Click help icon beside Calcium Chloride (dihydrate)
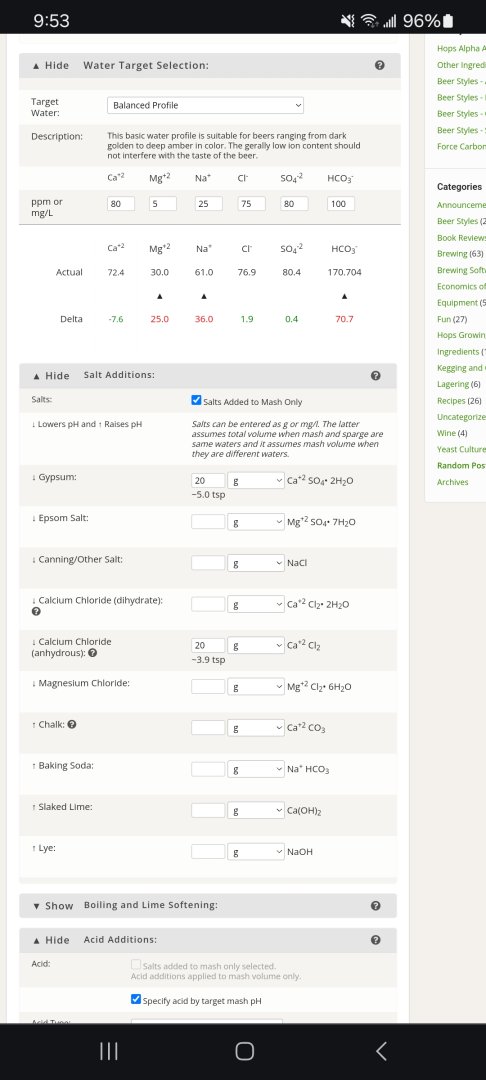Image resolution: width=486 pixels, height=1080 pixels. pos(36,612)
